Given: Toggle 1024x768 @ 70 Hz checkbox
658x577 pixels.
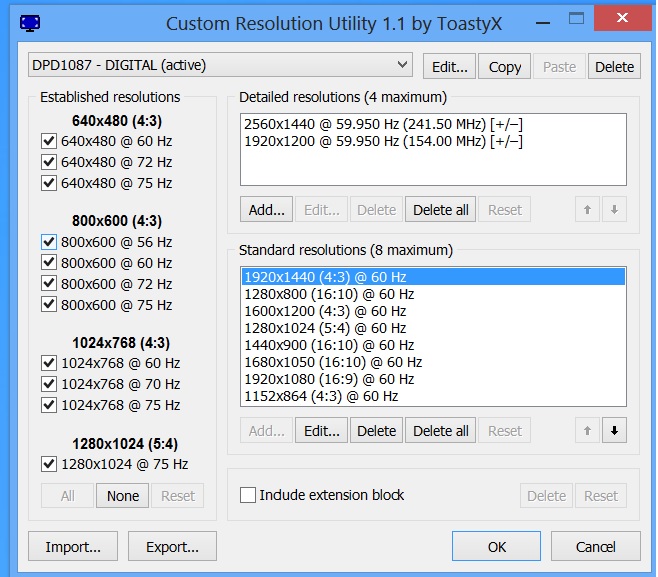Looking at the screenshot, I should pyautogui.click(x=49, y=384).
